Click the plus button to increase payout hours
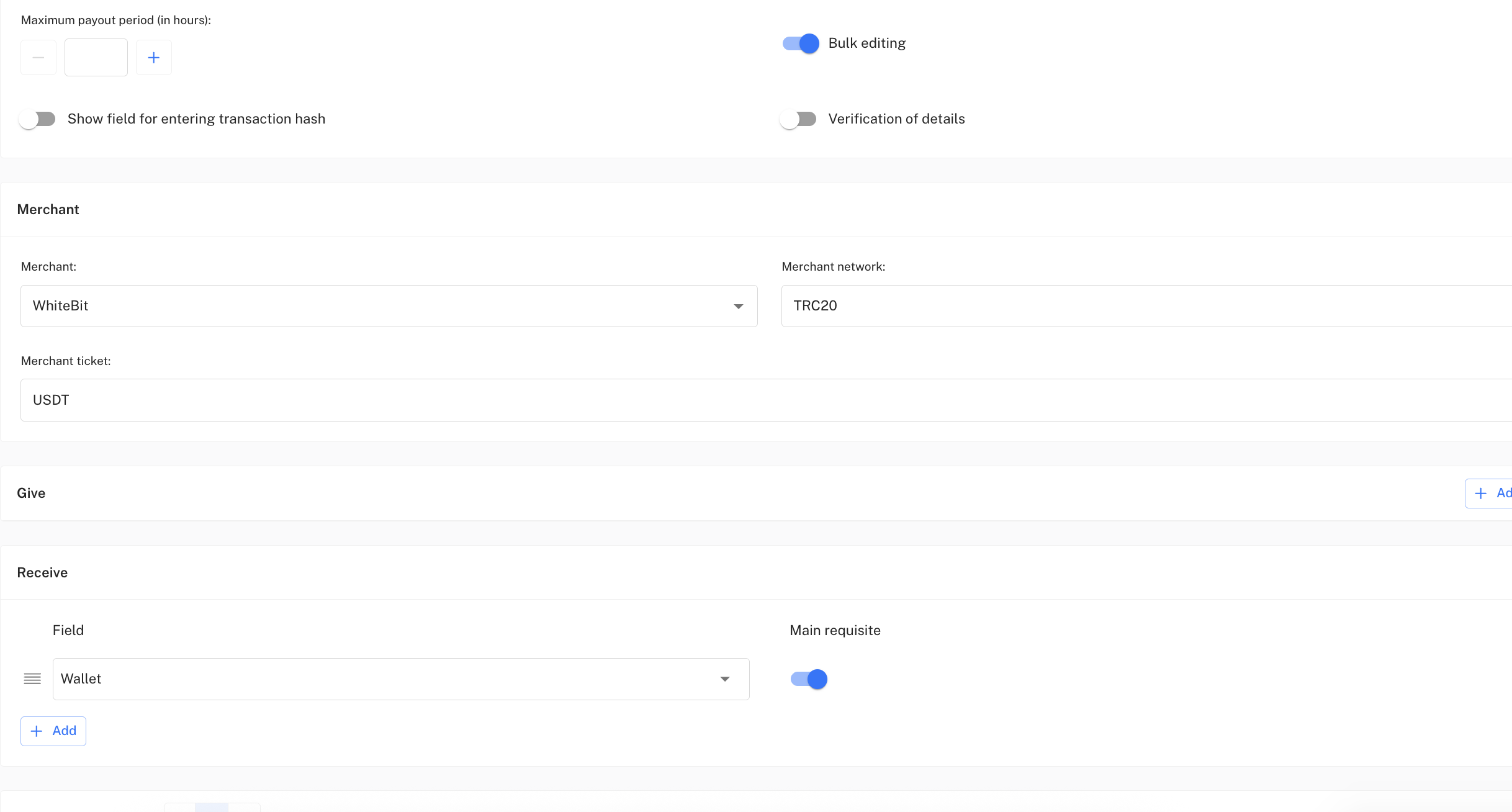This screenshot has height=812, width=1512. pos(154,58)
